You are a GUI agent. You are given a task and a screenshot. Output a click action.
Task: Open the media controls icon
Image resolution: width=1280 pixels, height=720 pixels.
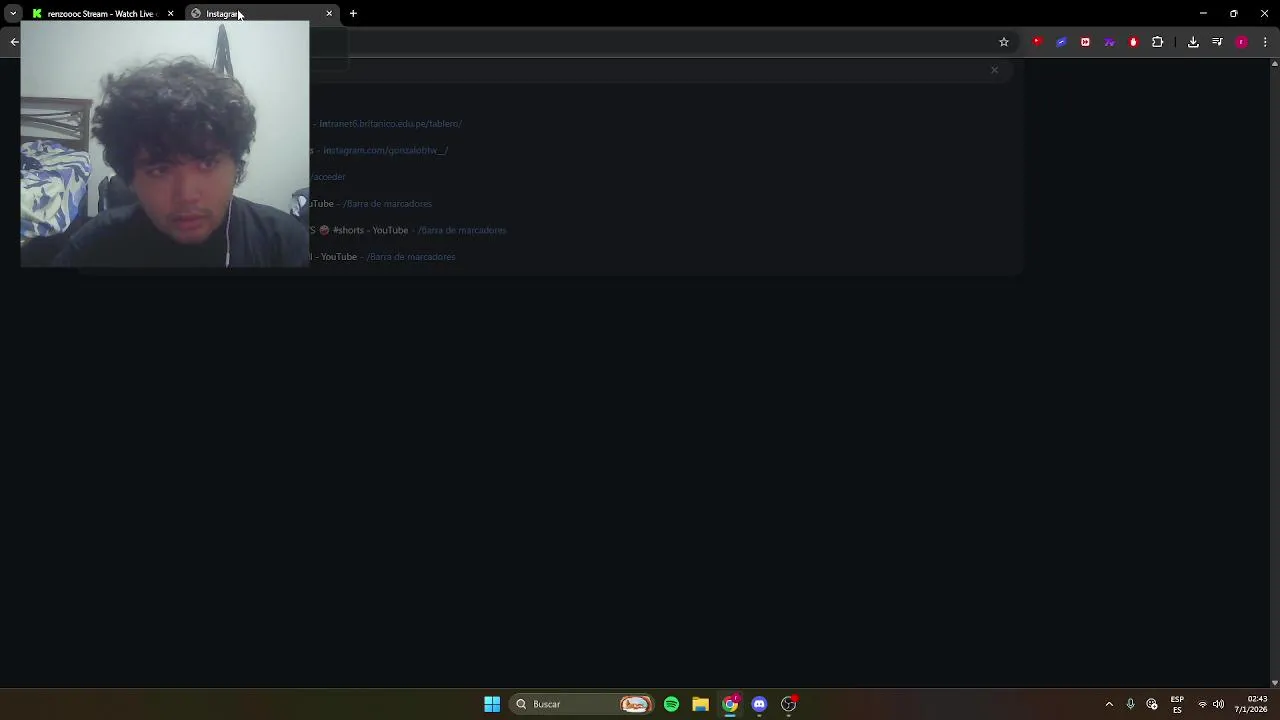pyautogui.click(x=1217, y=42)
